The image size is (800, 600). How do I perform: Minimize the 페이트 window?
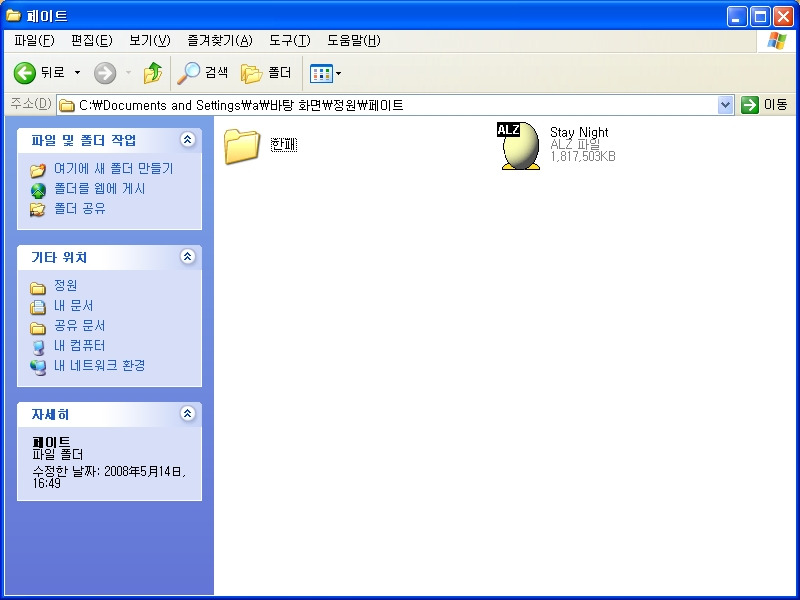point(736,16)
